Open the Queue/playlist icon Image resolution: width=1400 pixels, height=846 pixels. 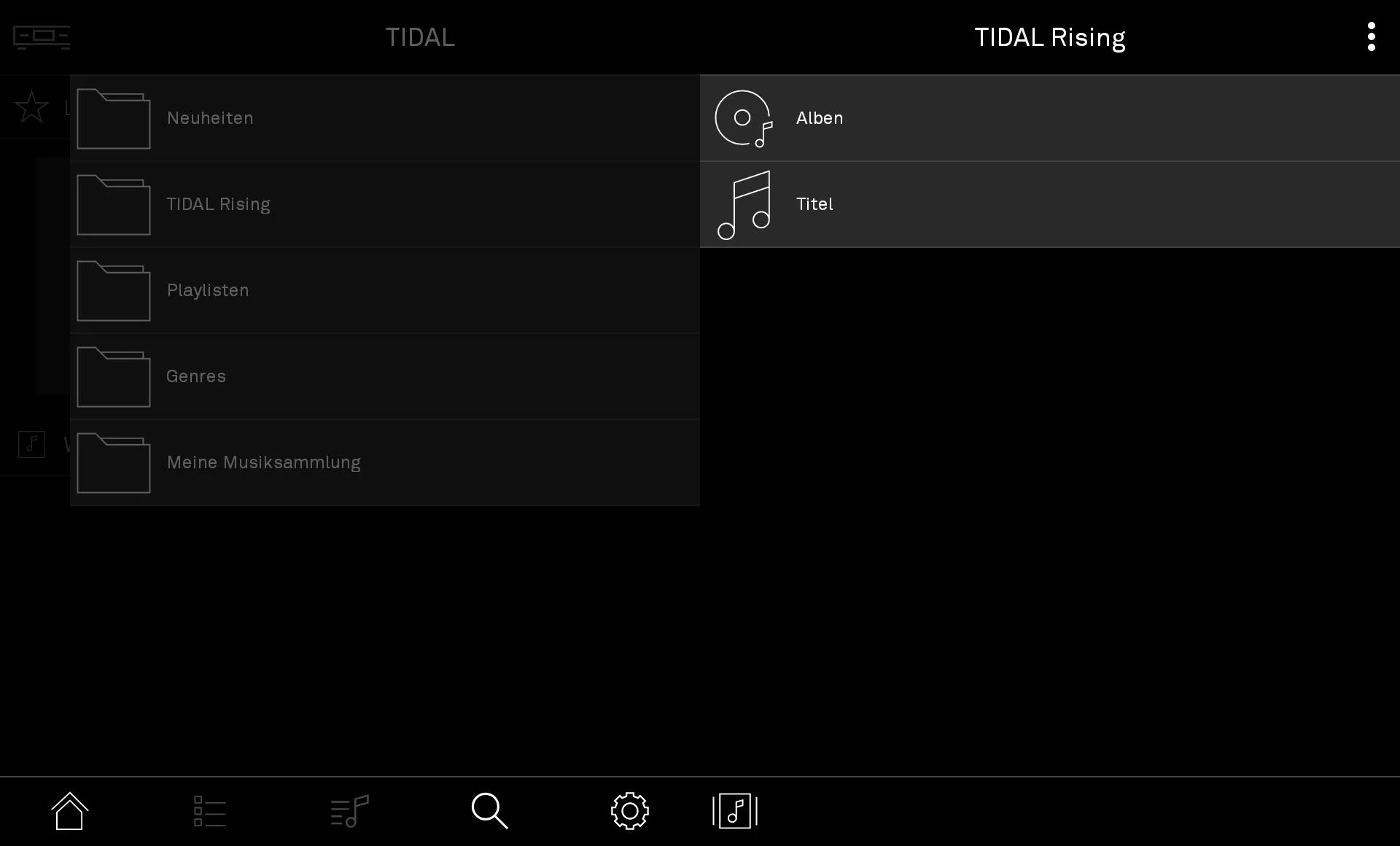pyautogui.click(x=350, y=812)
